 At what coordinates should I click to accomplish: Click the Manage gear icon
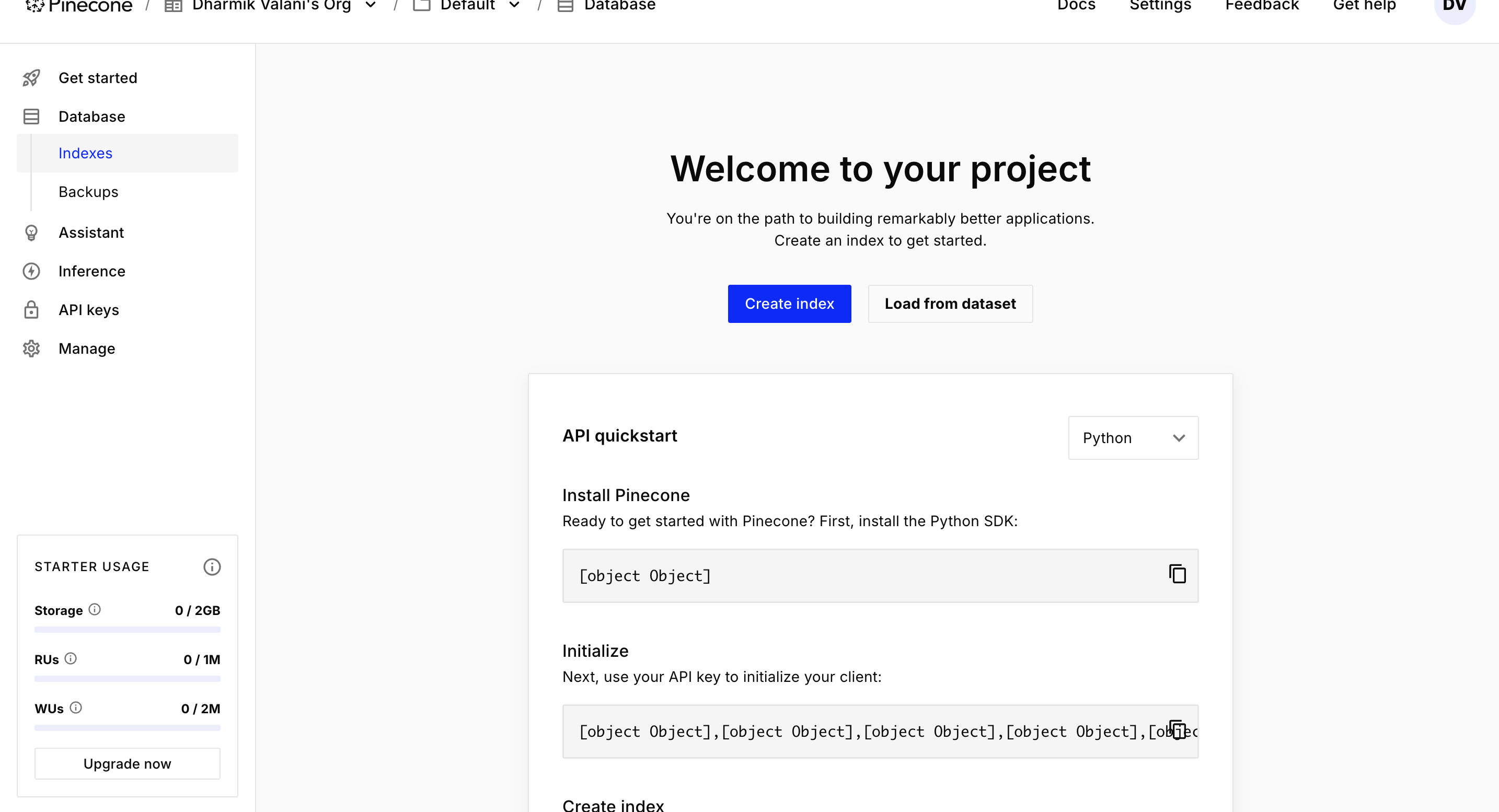(31, 349)
